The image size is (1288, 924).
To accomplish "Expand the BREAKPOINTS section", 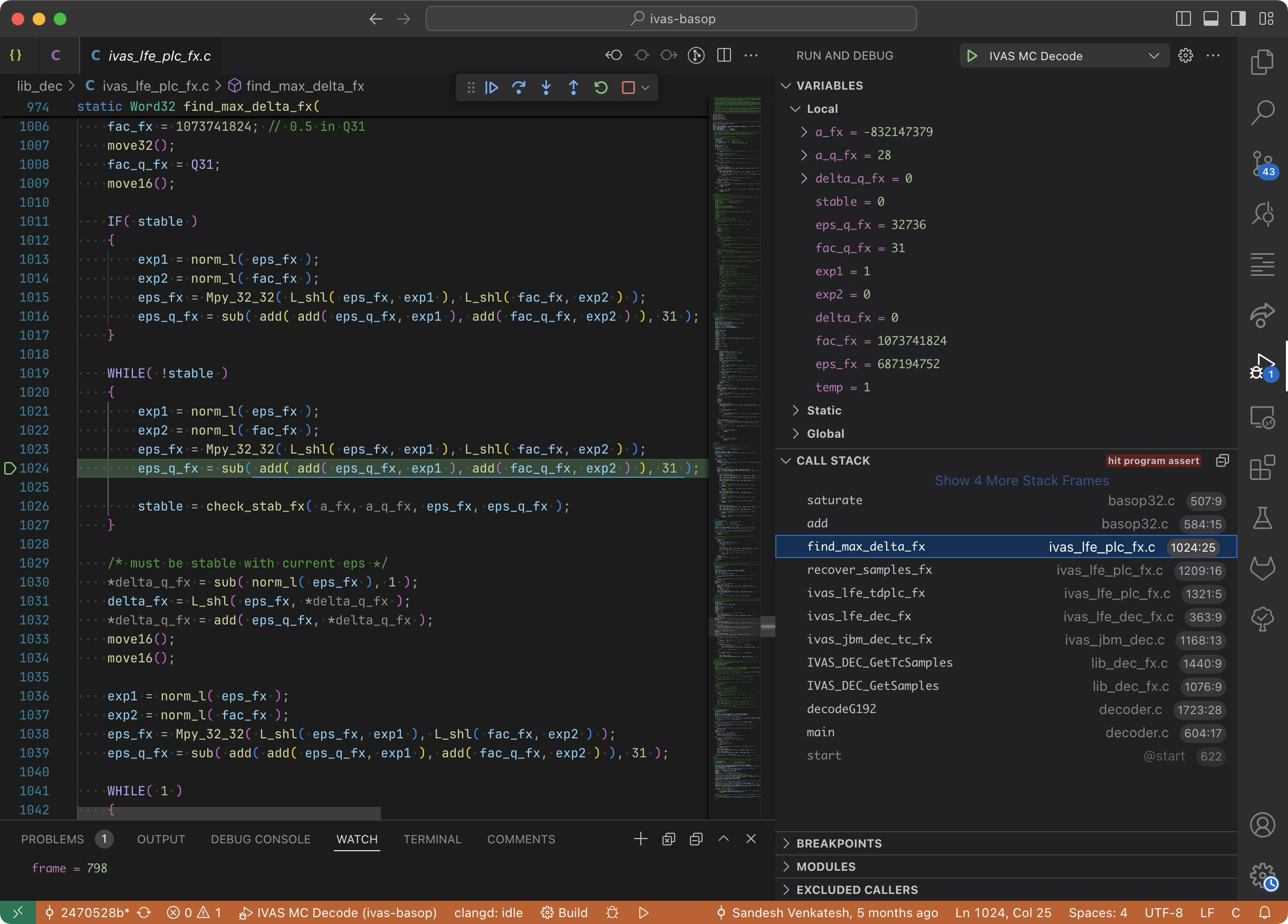I will coord(838,843).
